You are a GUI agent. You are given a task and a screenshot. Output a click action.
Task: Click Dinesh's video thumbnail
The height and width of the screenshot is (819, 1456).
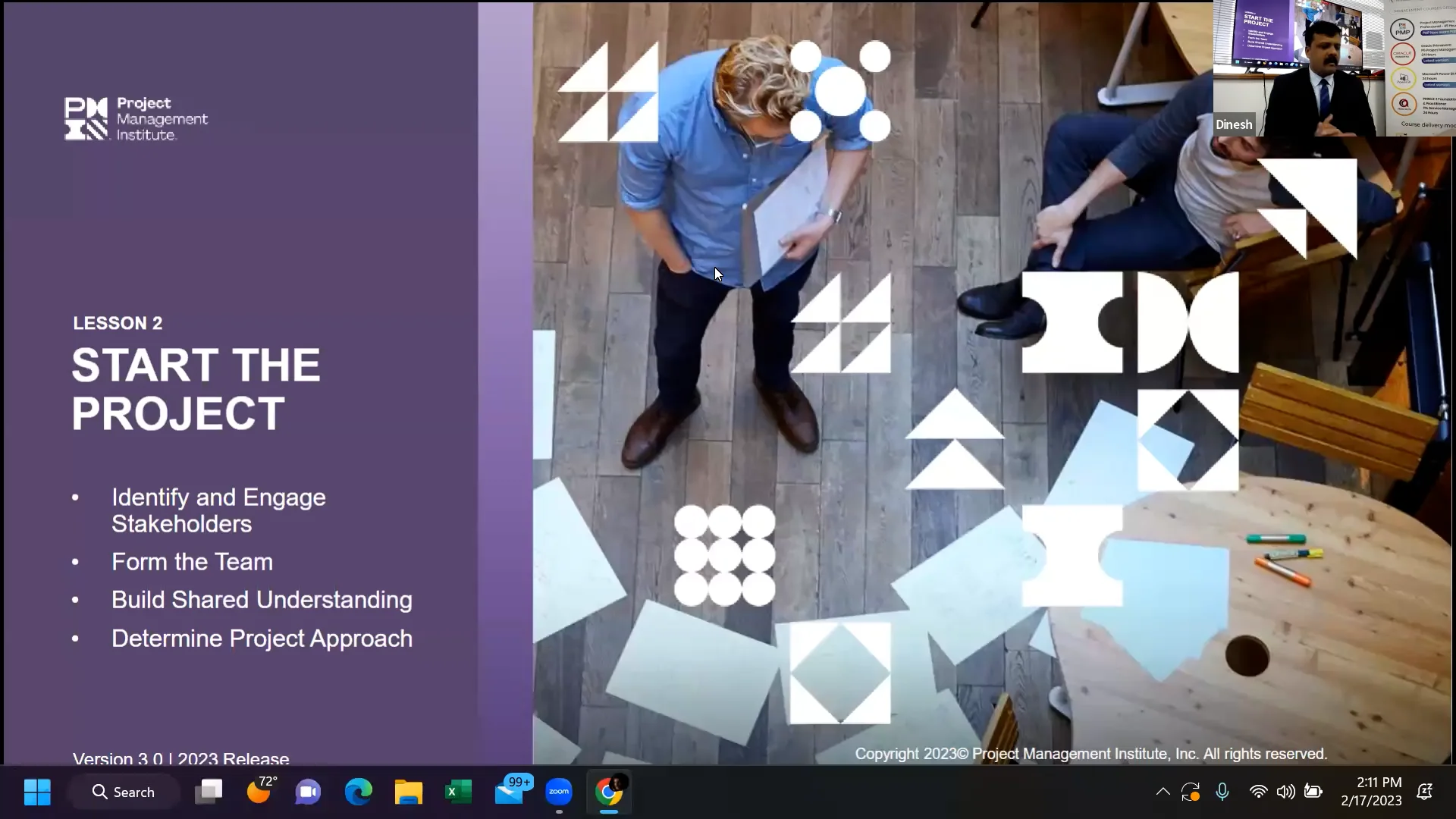point(1333,68)
